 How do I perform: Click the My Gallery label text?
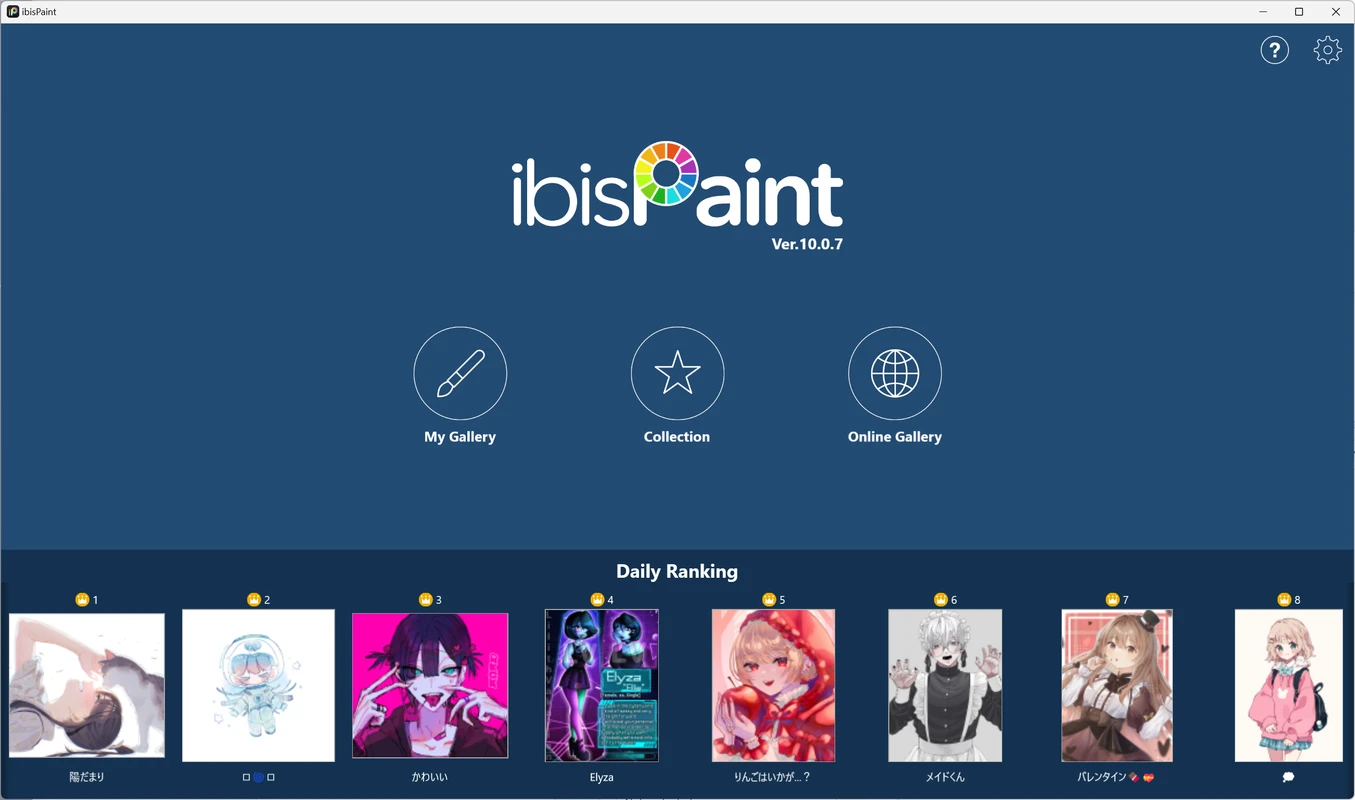pos(460,436)
